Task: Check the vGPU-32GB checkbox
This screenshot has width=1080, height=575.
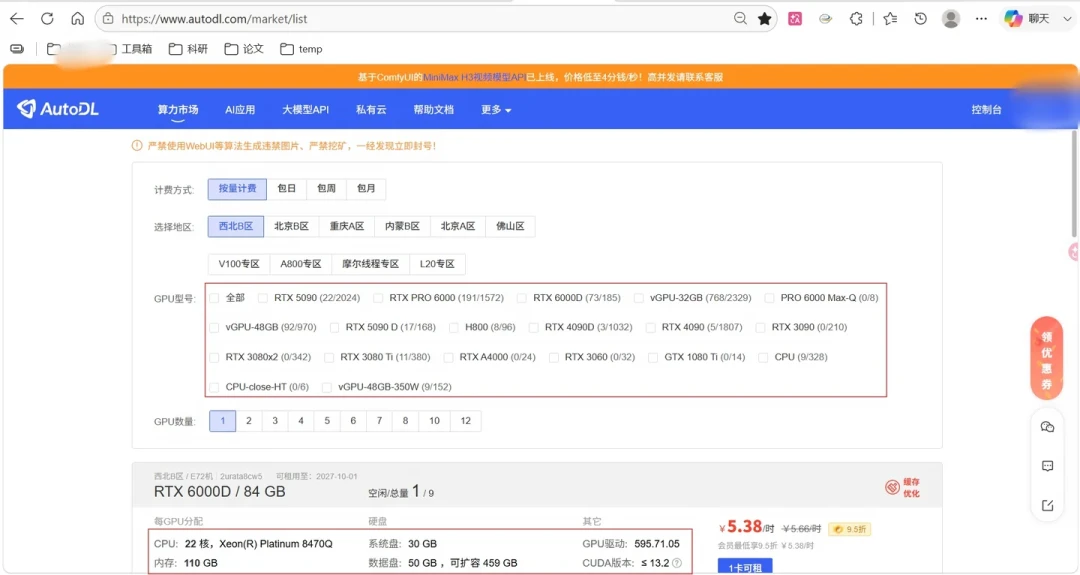Action: coord(638,297)
